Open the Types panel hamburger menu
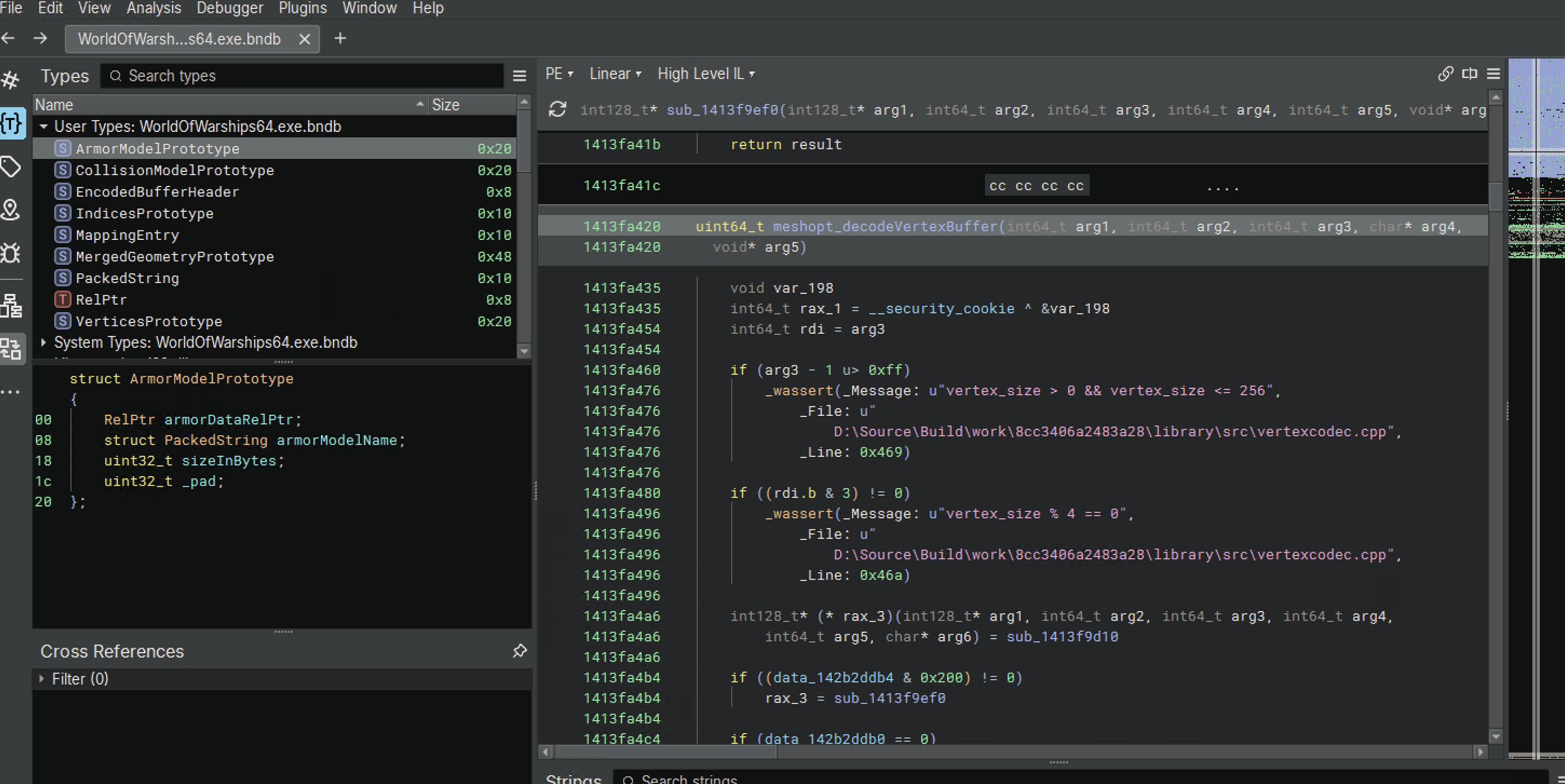1565x784 pixels. click(x=520, y=76)
